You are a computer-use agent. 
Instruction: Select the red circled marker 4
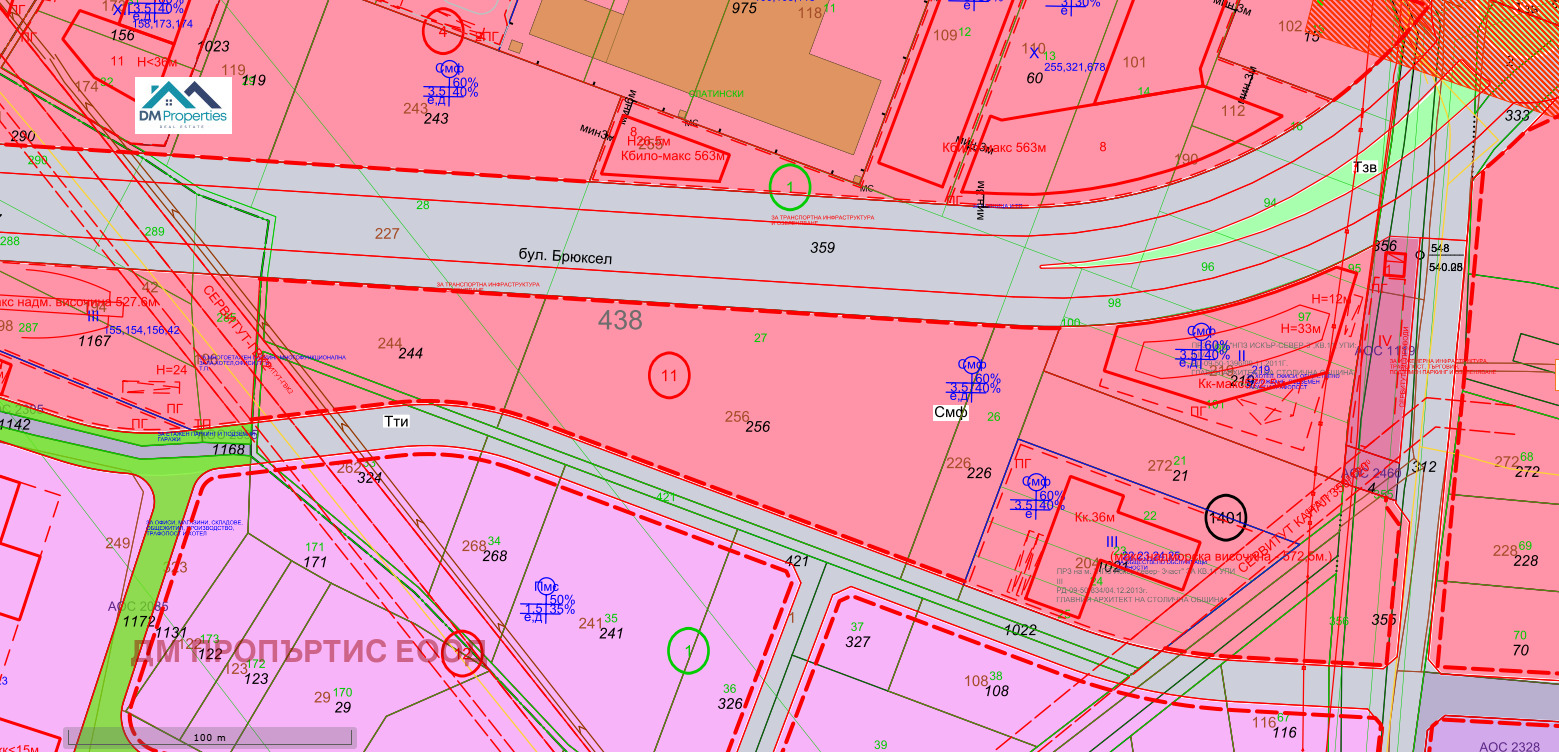tap(443, 30)
